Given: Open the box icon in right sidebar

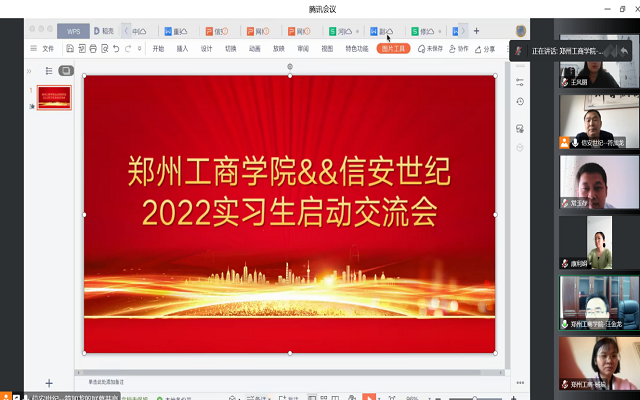Looking at the screenshot, I should tap(520, 147).
